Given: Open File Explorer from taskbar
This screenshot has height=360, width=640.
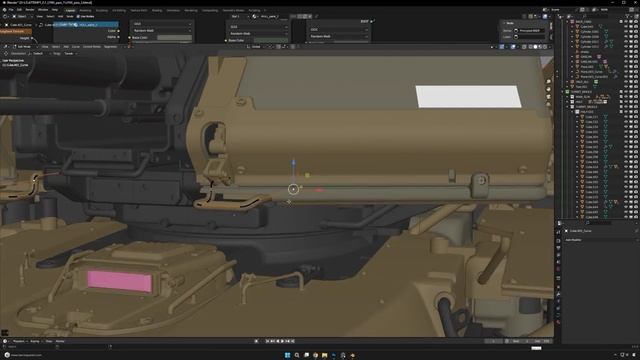Looking at the screenshot, I should (324, 355).
